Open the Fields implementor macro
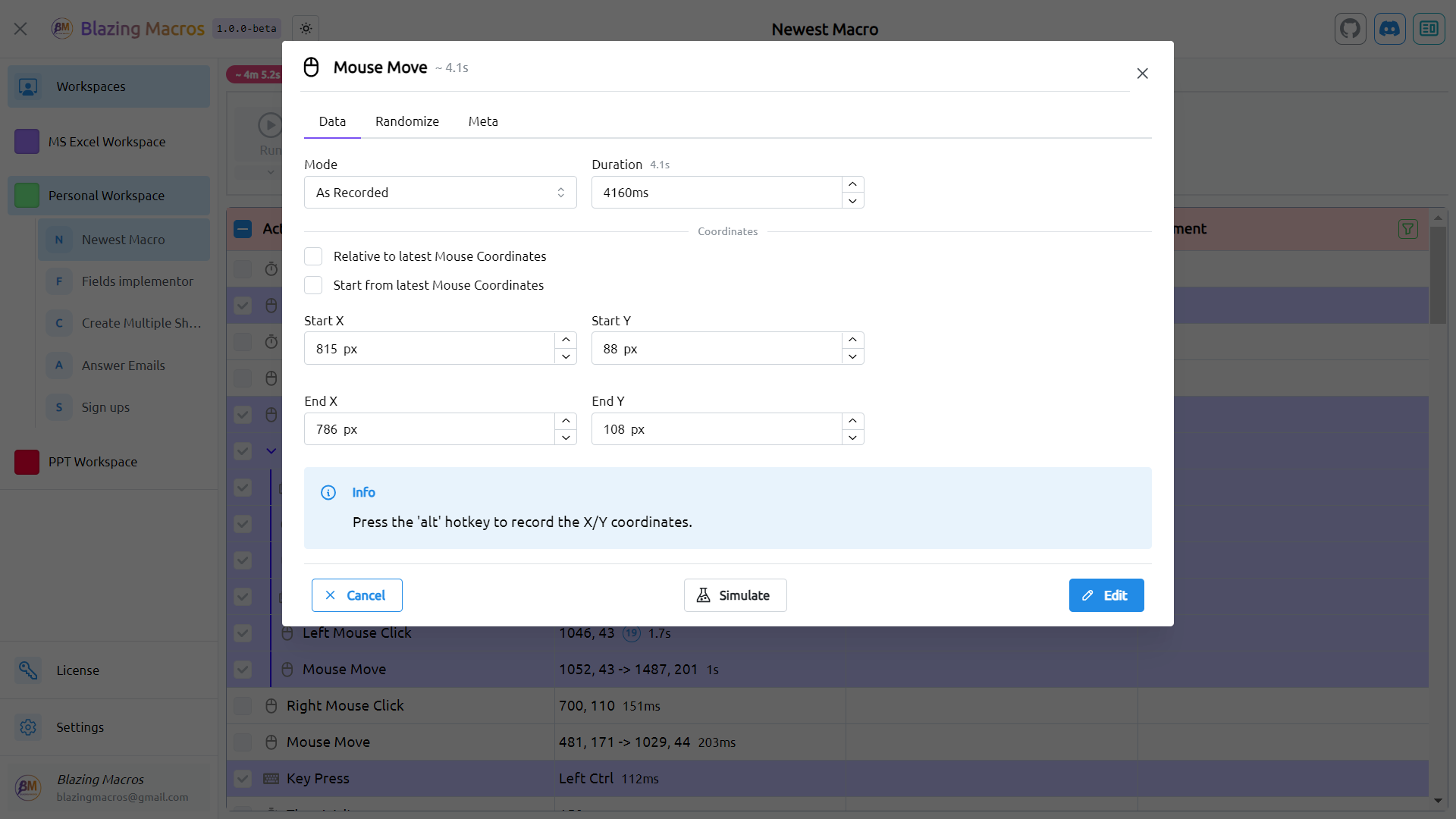Screen dimensions: 1456x819 (x=124, y=281)
